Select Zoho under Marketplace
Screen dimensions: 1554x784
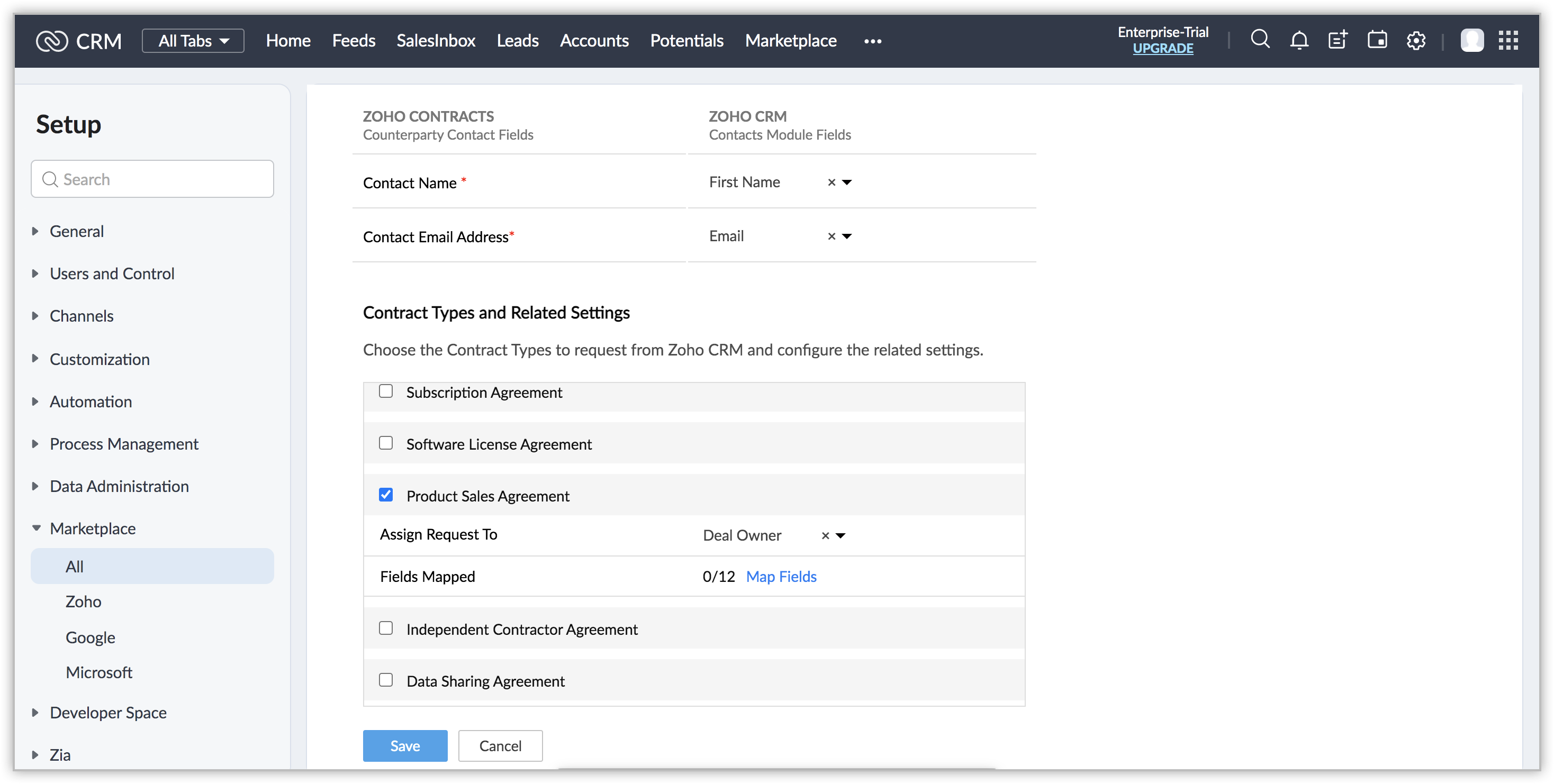point(83,601)
